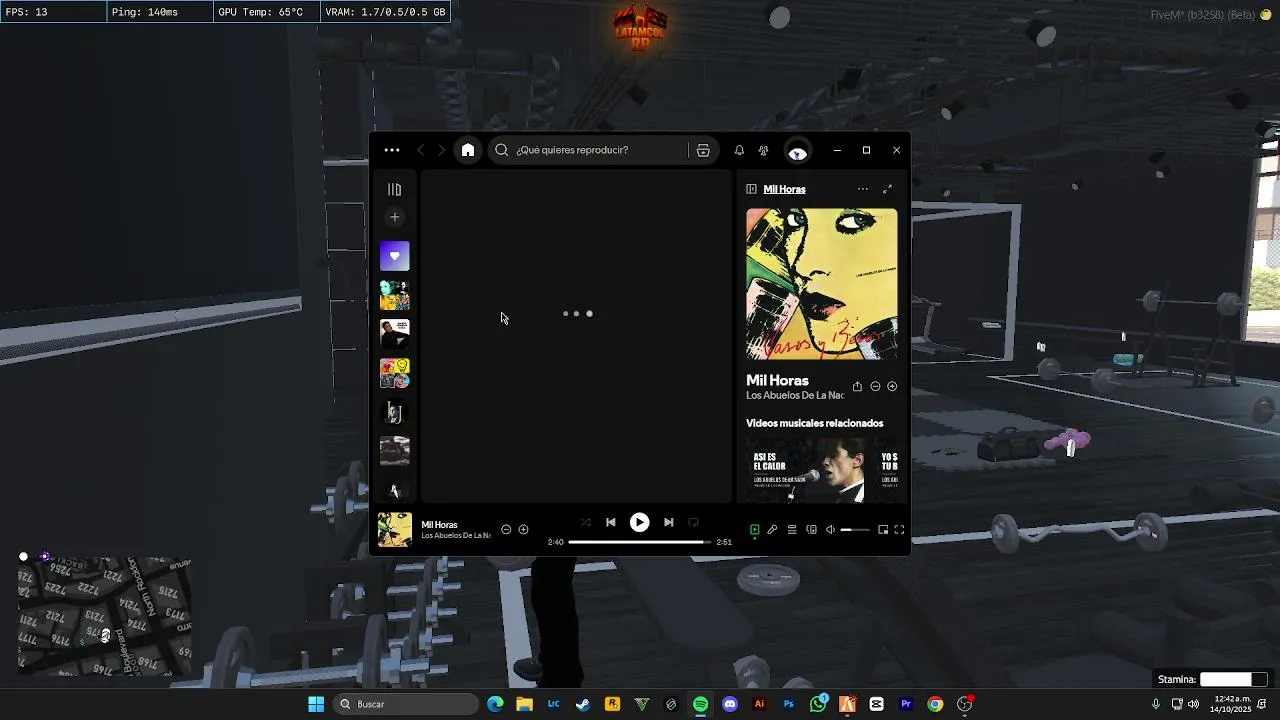This screenshot has width=1280, height=720.
Task: Open more options in Now Playing panel
Action: (862, 189)
